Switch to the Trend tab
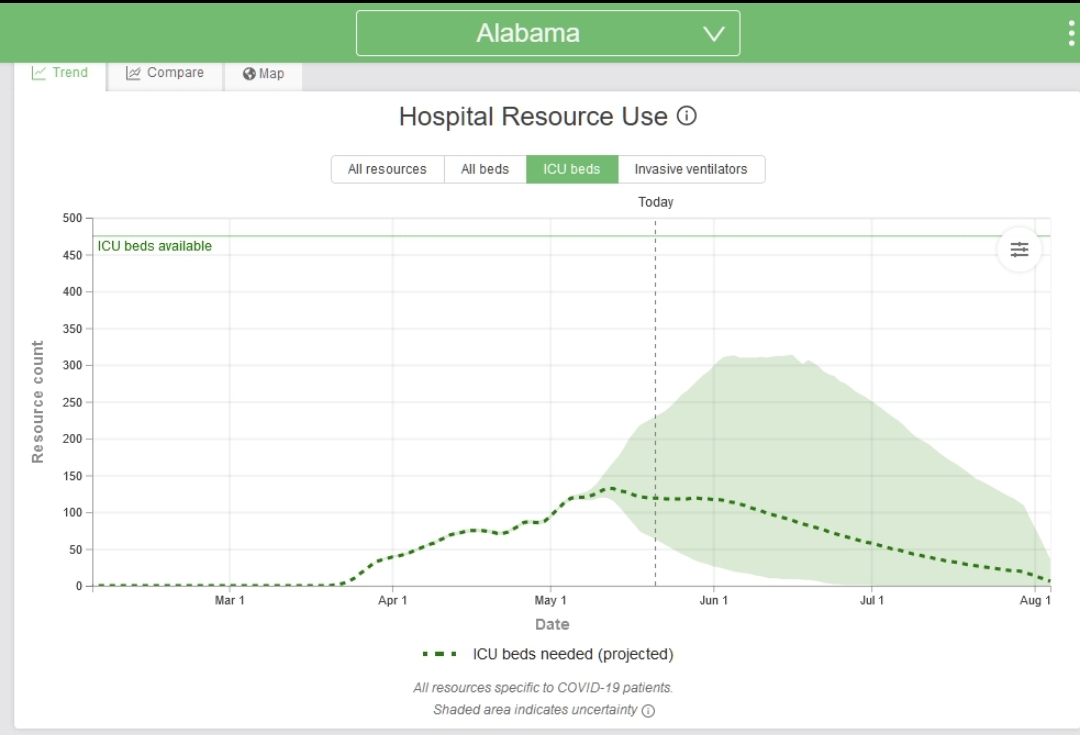The width and height of the screenshot is (1080, 735). [60, 73]
